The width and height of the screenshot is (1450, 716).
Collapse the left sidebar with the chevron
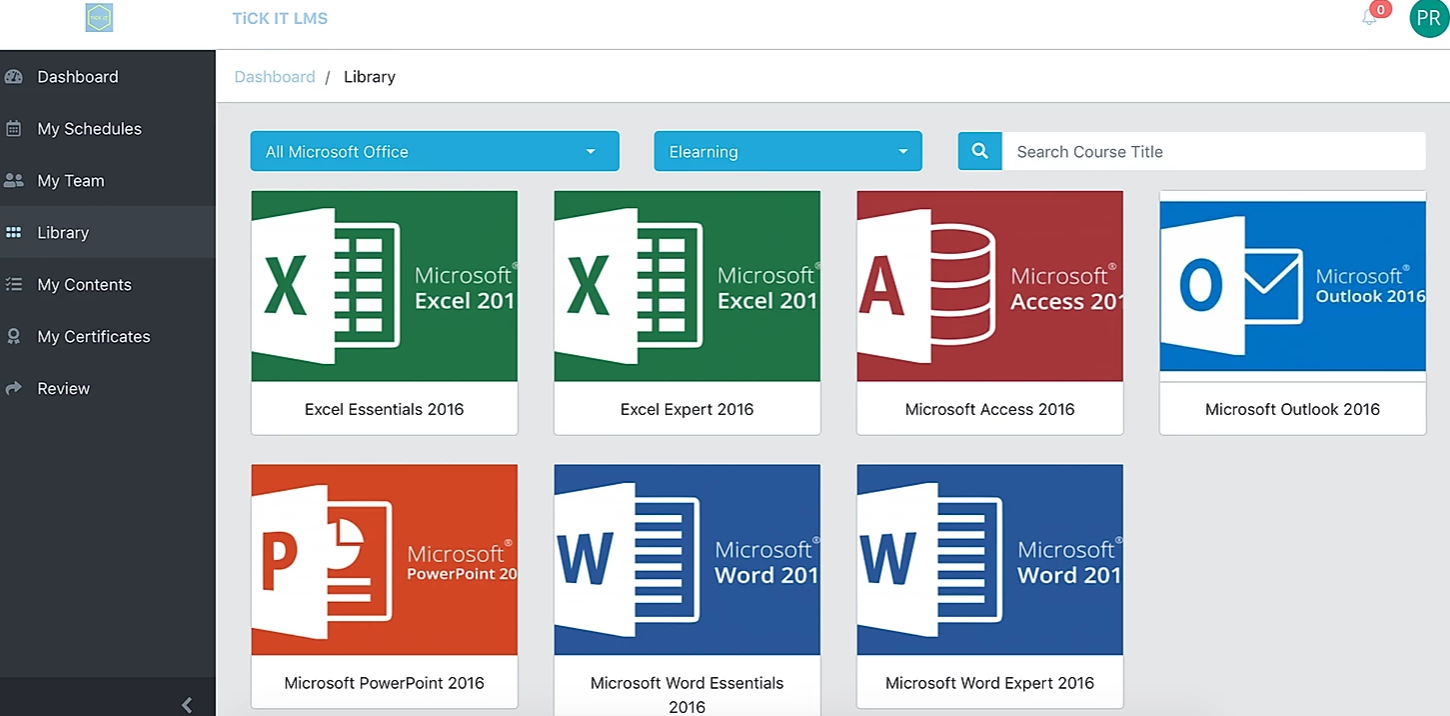point(186,704)
